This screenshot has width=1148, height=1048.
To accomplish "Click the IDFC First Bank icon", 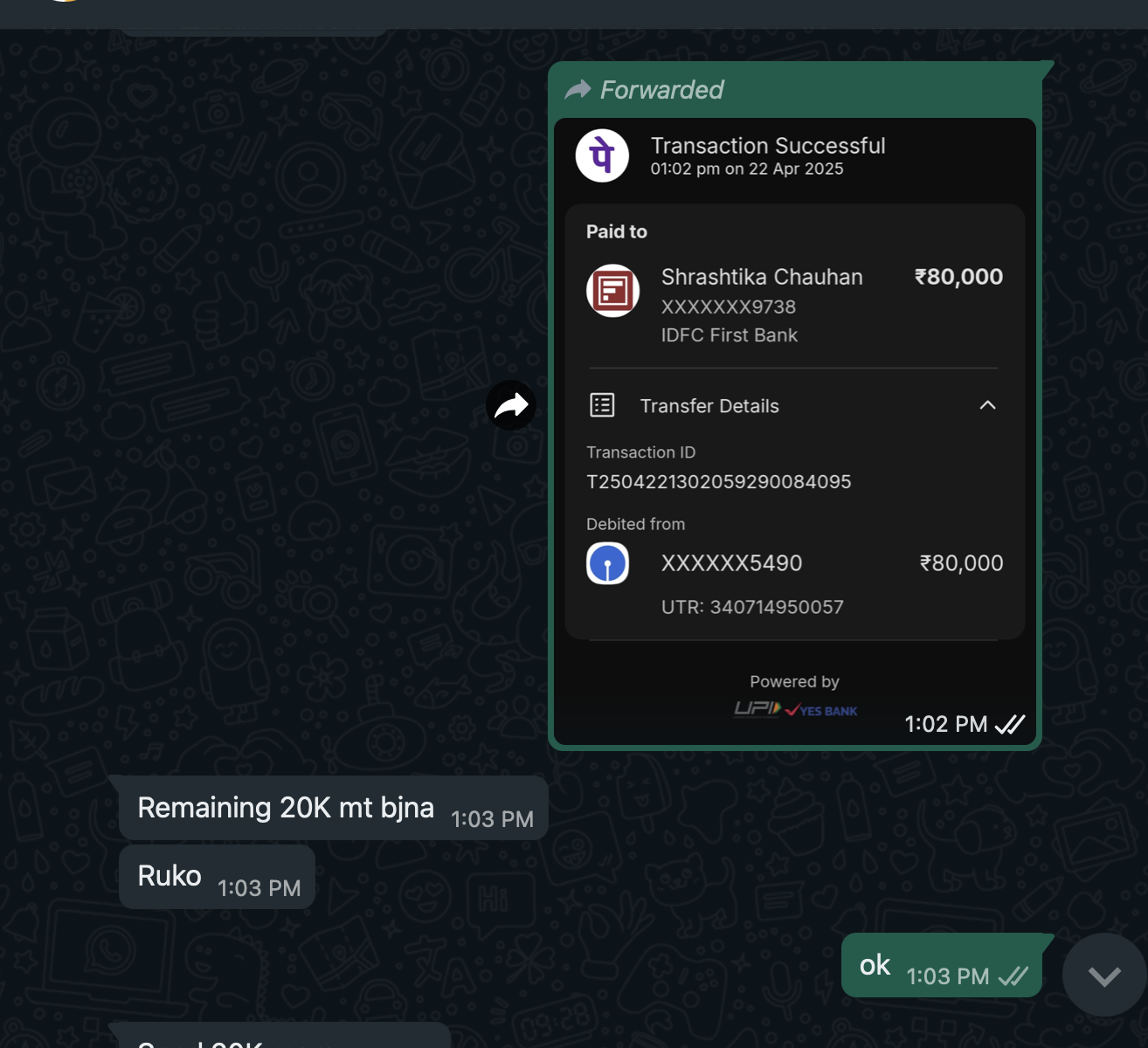I will pyautogui.click(x=612, y=291).
